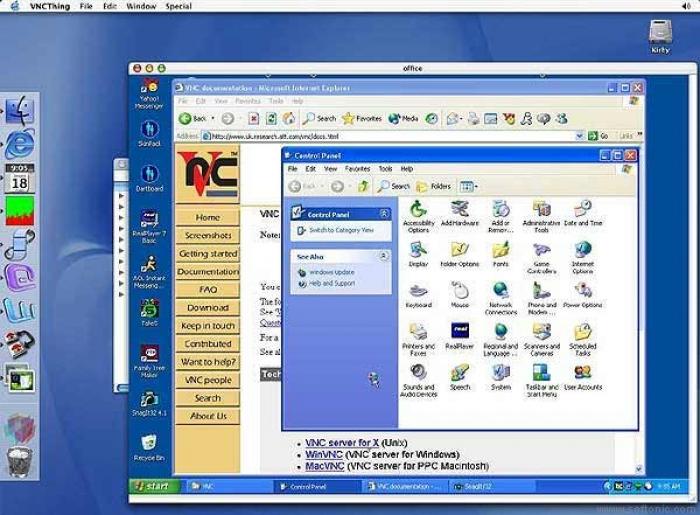Open the Special menu in Mac menubar
The width and height of the screenshot is (700, 515).
(x=179, y=6)
